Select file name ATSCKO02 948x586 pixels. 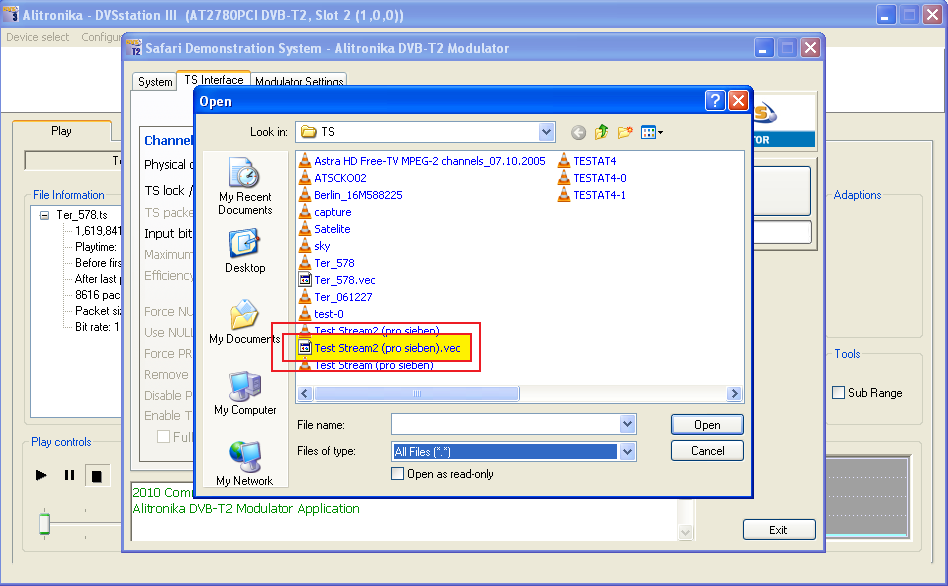click(x=340, y=178)
